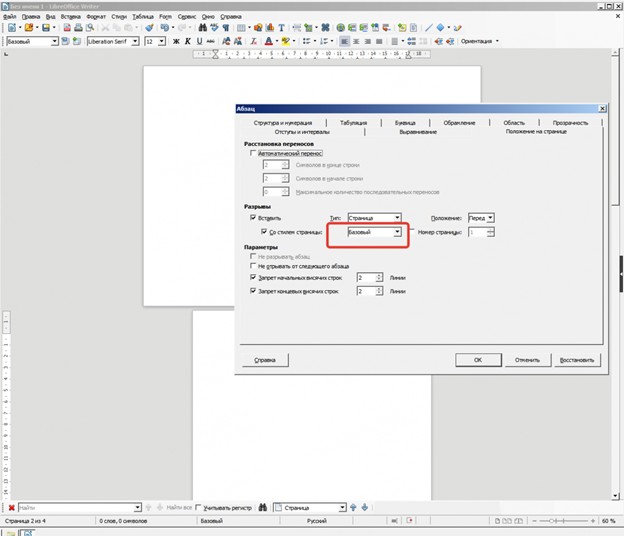Check Не отрывать от следующего абзаца

tap(253, 266)
